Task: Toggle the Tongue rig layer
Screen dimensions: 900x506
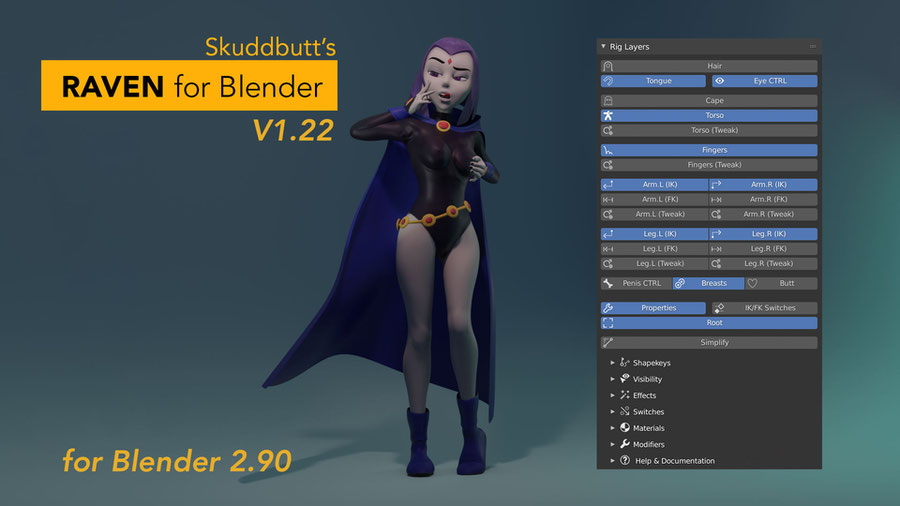Action: (653, 81)
